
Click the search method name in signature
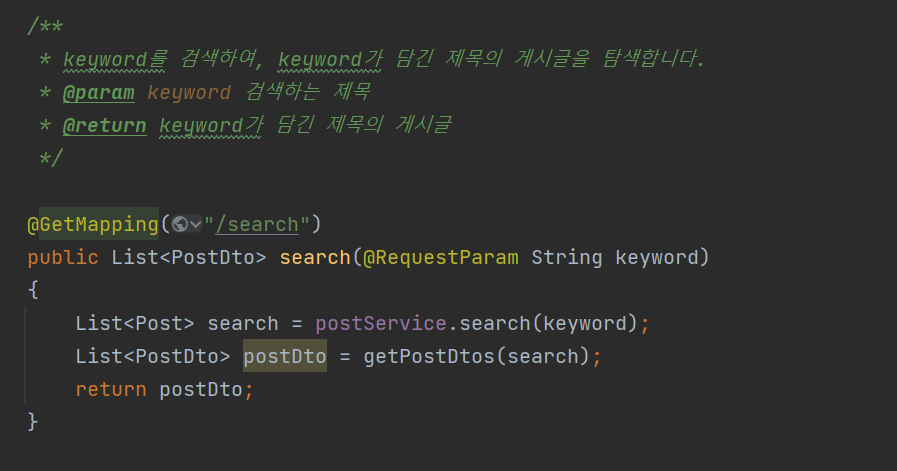tap(315, 258)
